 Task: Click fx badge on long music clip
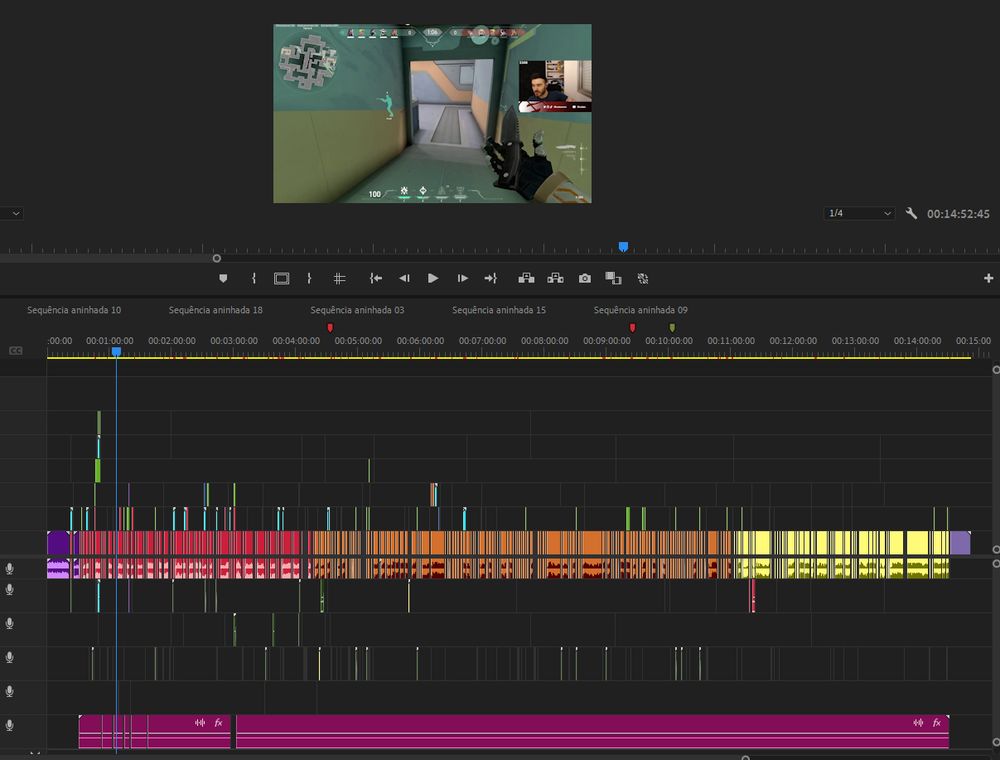(936, 722)
